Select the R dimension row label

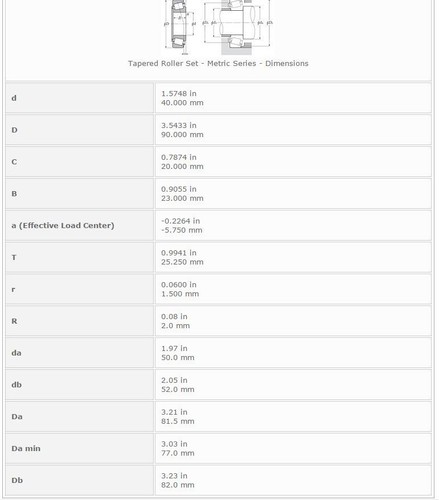pyautogui.click(x=14, y=321)
